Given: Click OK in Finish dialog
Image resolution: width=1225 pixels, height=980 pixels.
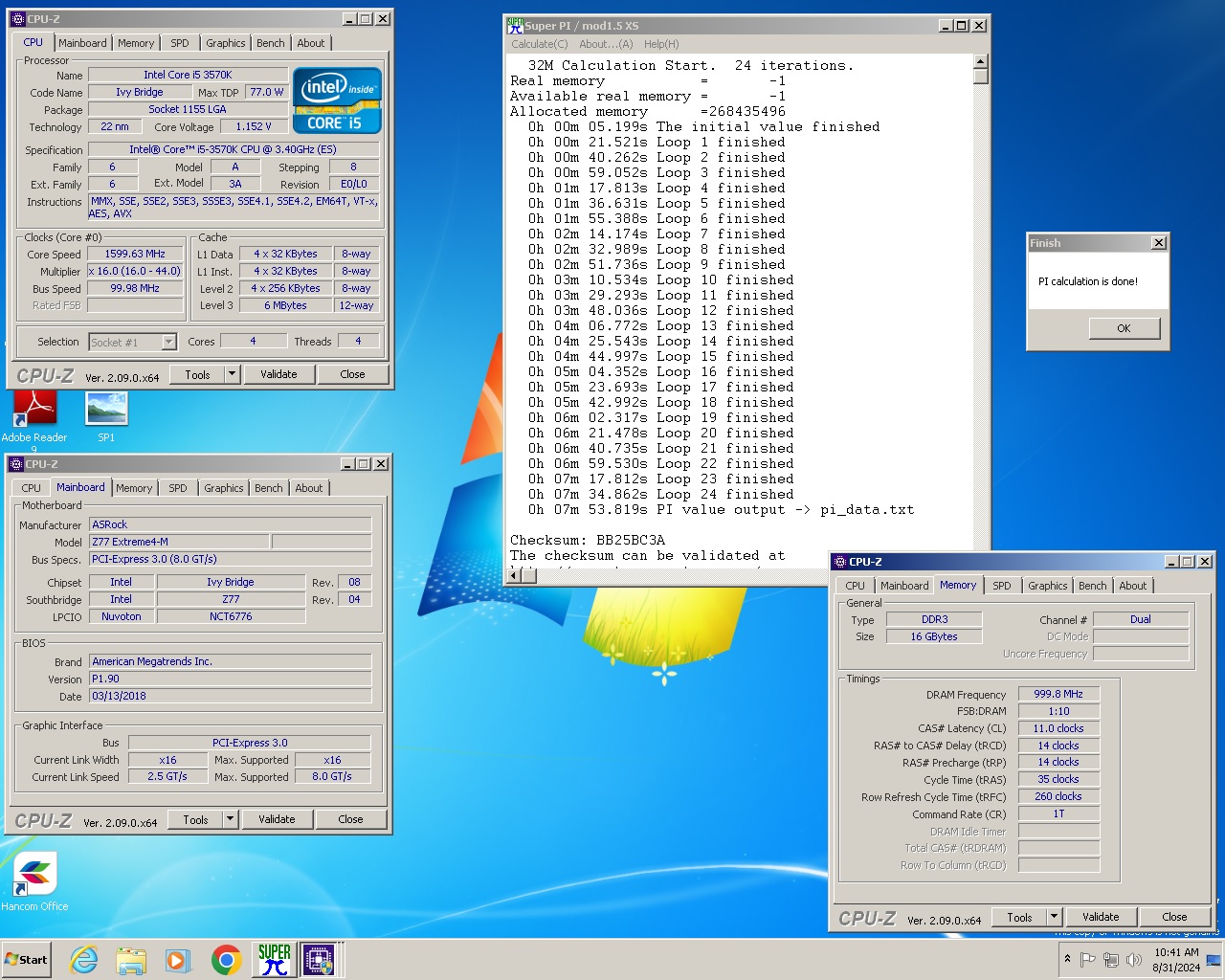Looking at the screenshot, I should point(1125,328).
